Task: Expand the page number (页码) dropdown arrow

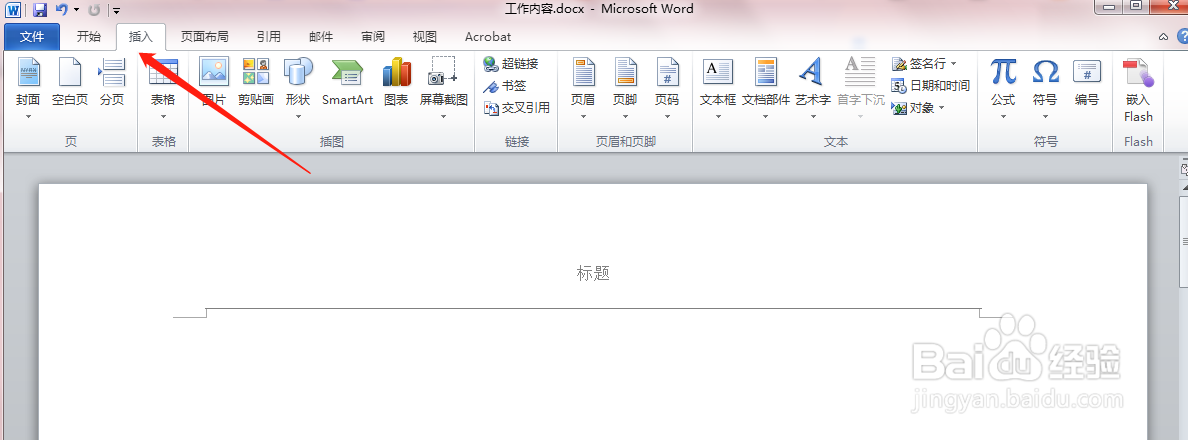Action: coord(667,117)
